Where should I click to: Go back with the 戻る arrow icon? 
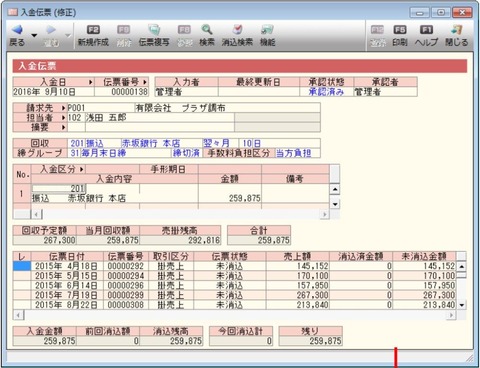click(x=17, y=30)
